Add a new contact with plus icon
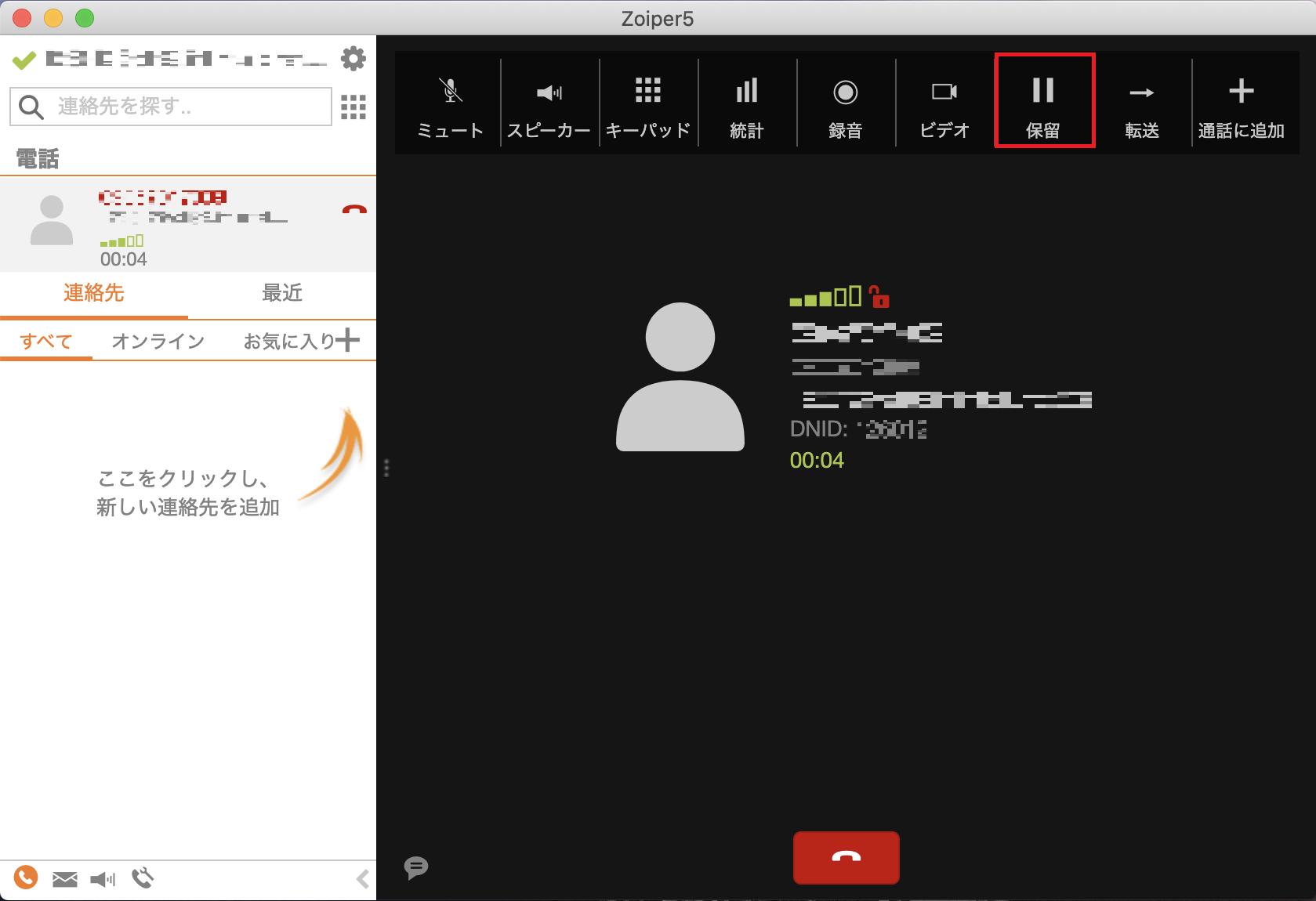 tap(347, 340)
